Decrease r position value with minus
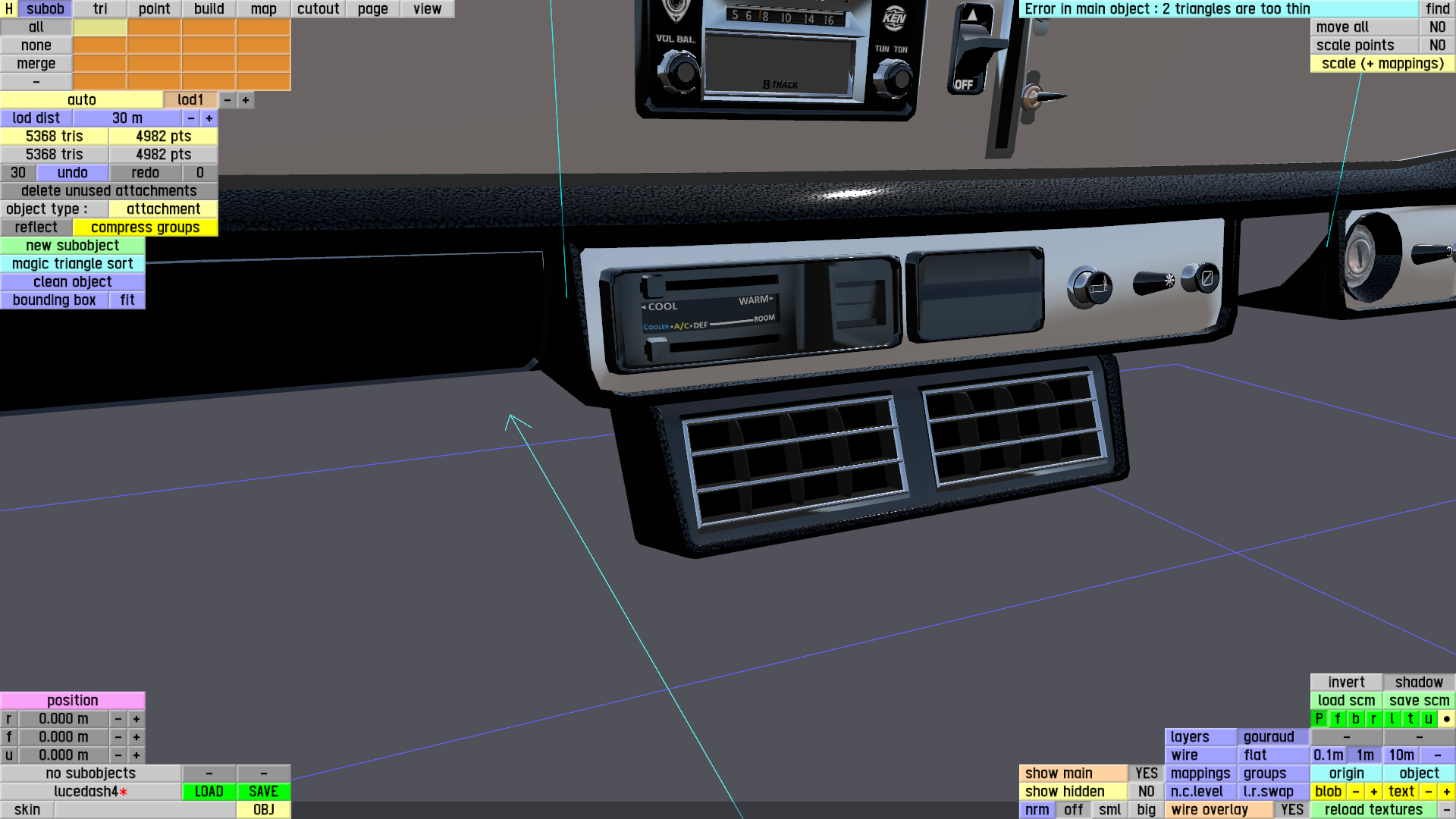 118,718
